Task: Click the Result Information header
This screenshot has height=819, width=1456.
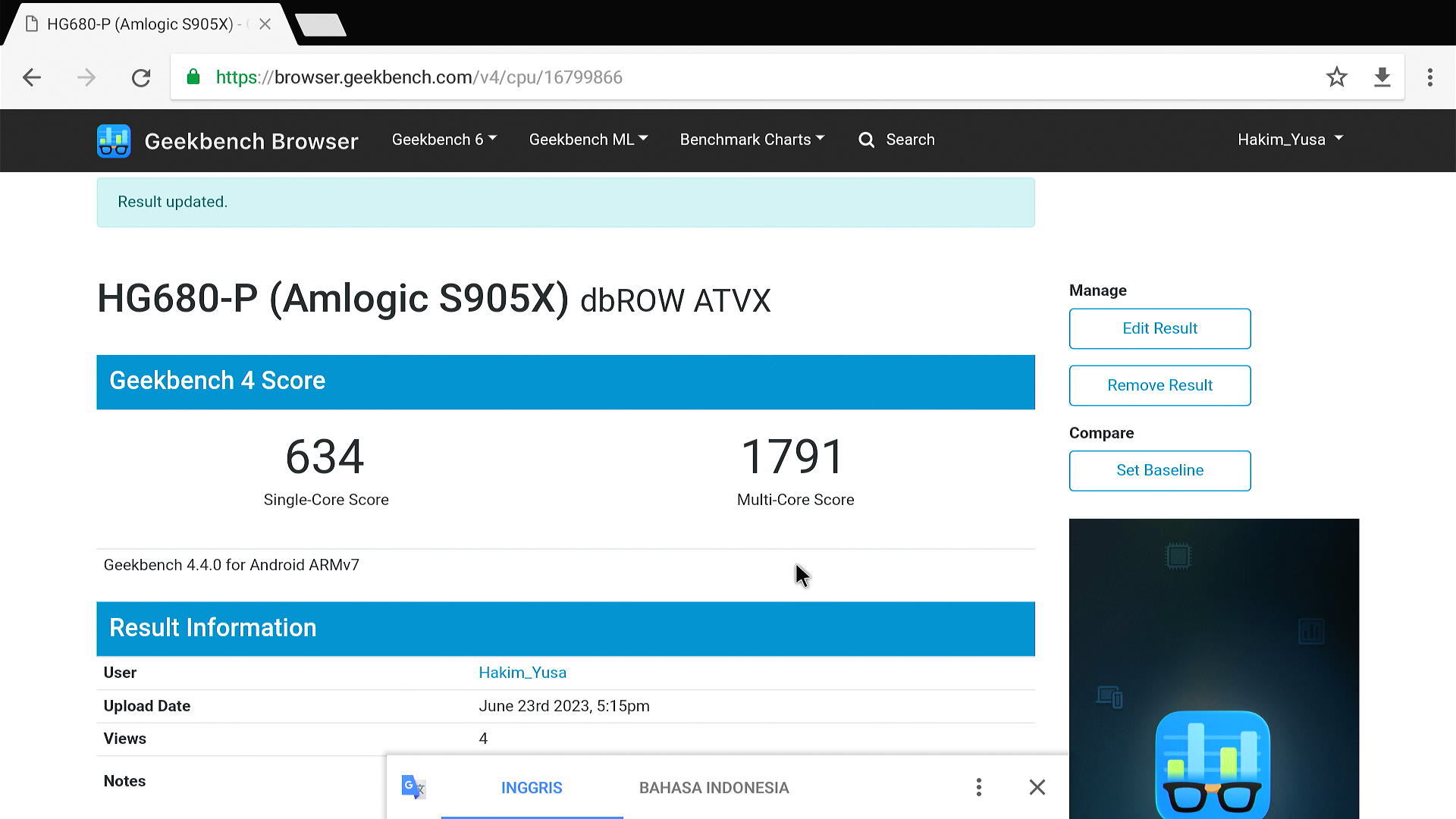Action: coord(565,629)
